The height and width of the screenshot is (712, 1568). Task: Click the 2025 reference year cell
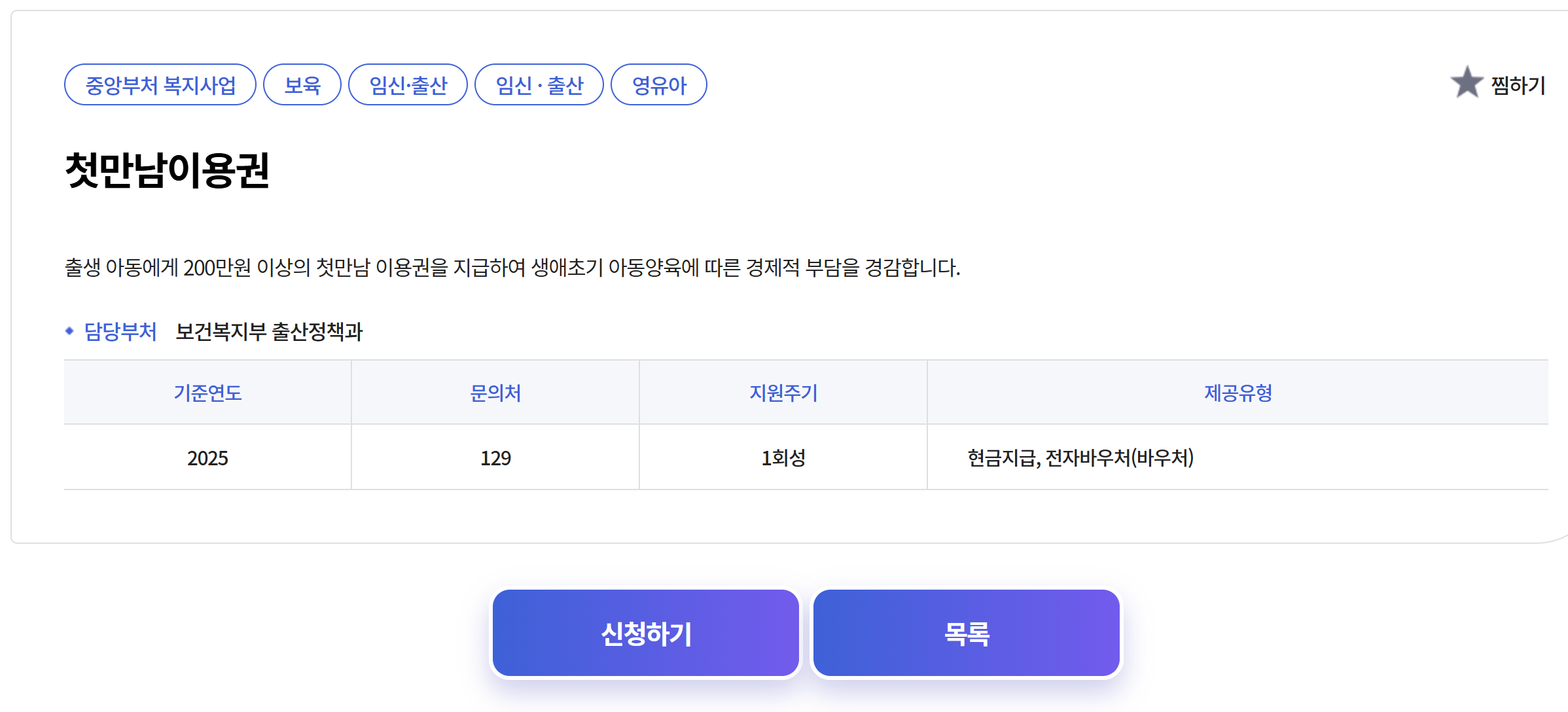(207, 457)
